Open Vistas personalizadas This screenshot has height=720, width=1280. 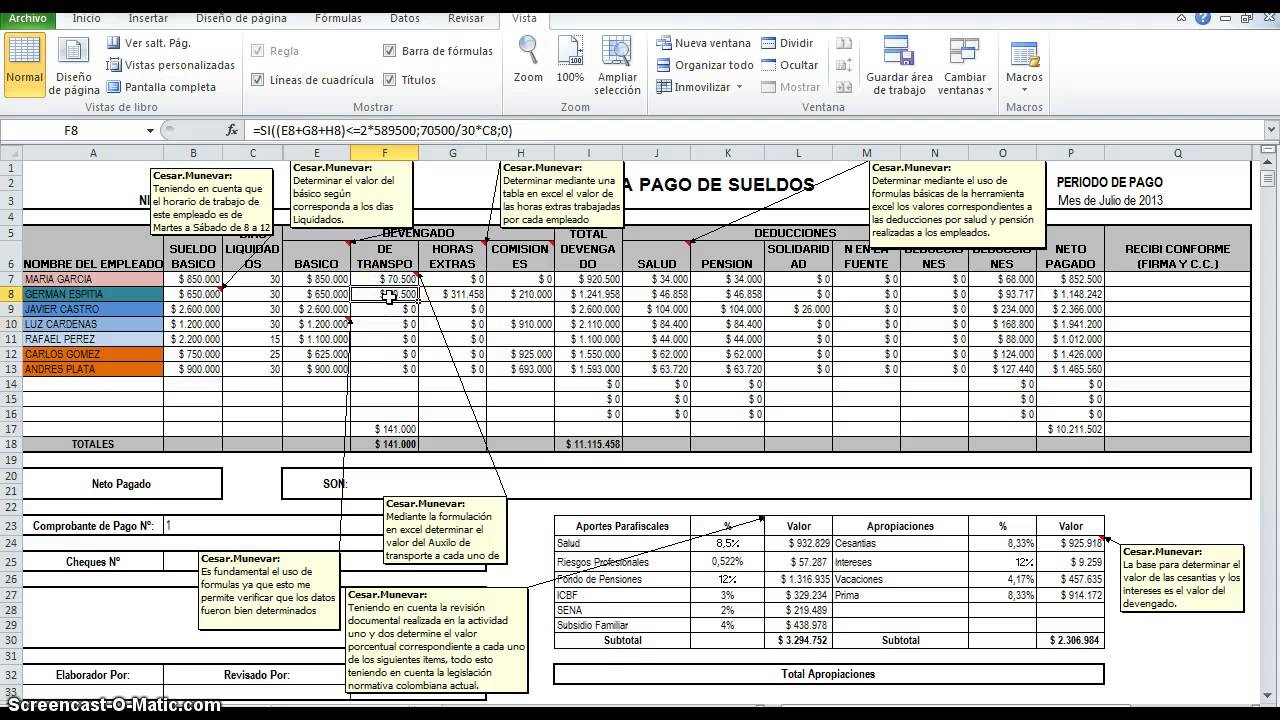170,65
